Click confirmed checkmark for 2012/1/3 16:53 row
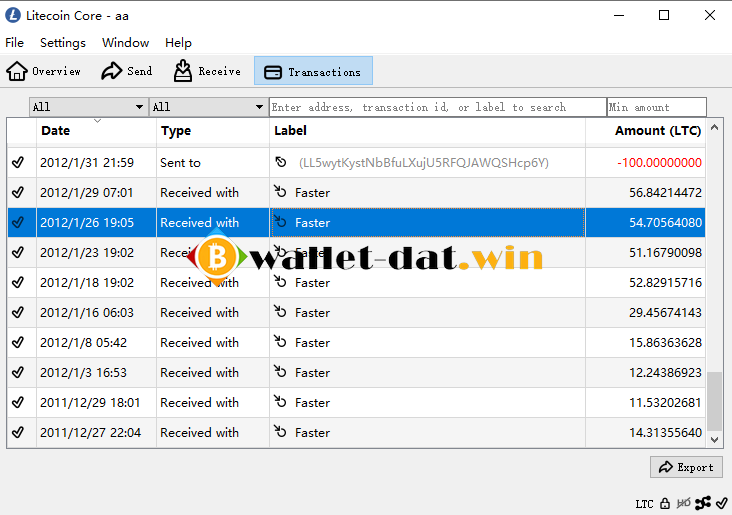This screenshot has height=515, width=732. pyautogui.click(x=18, y=373)
